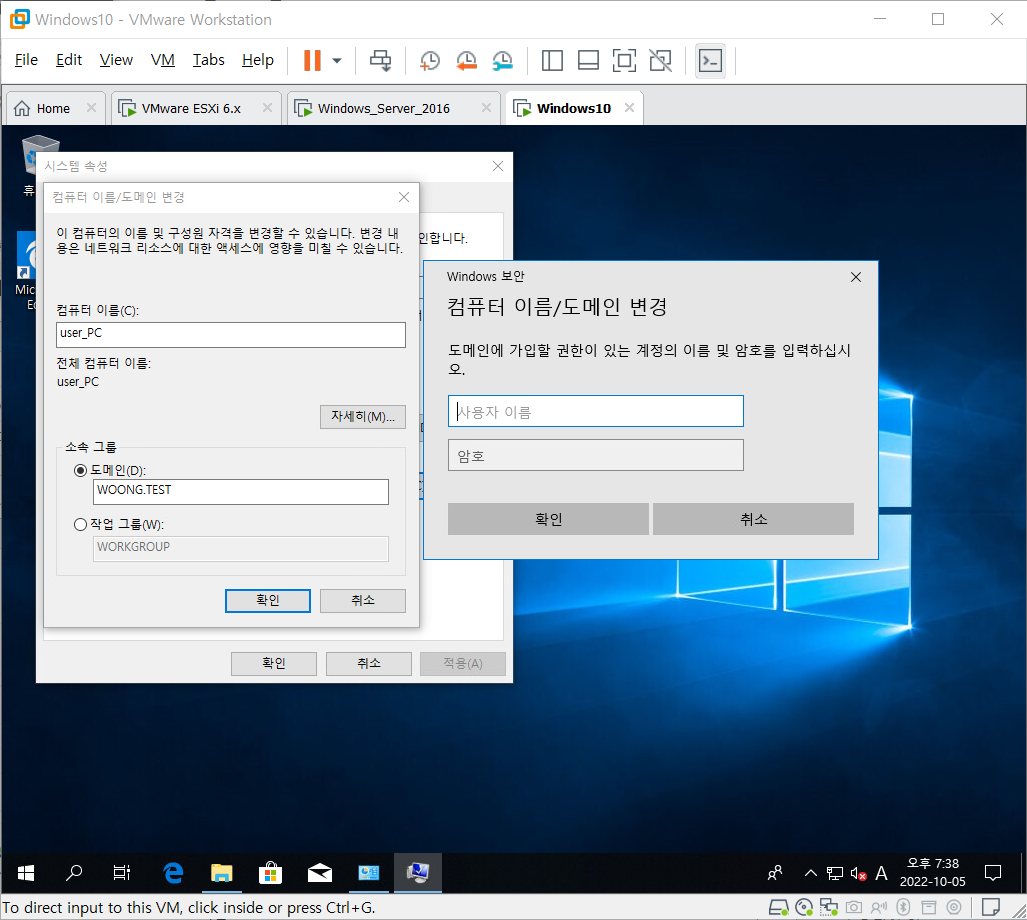Select the 도메인(D) radio button
1027x920 pixels.
tap(81, 471)
